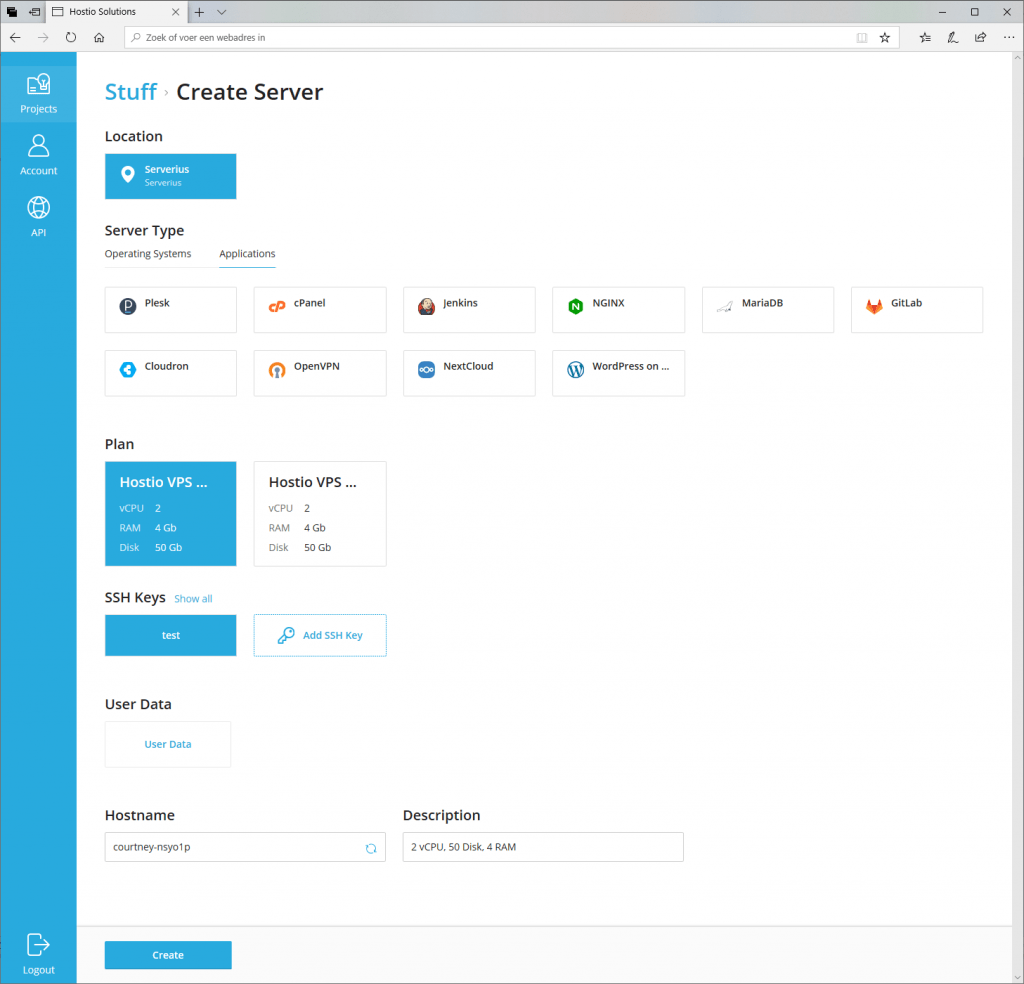Set tabs aside using the tab-aside icon
Image resolution: width=1024 pixels, height=984 pixels.
click(35, 12)
